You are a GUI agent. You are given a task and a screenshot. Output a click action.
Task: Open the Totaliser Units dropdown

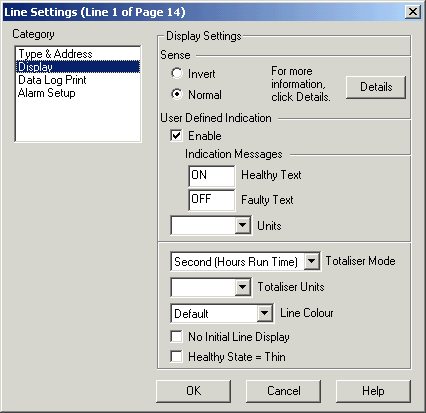243,287
